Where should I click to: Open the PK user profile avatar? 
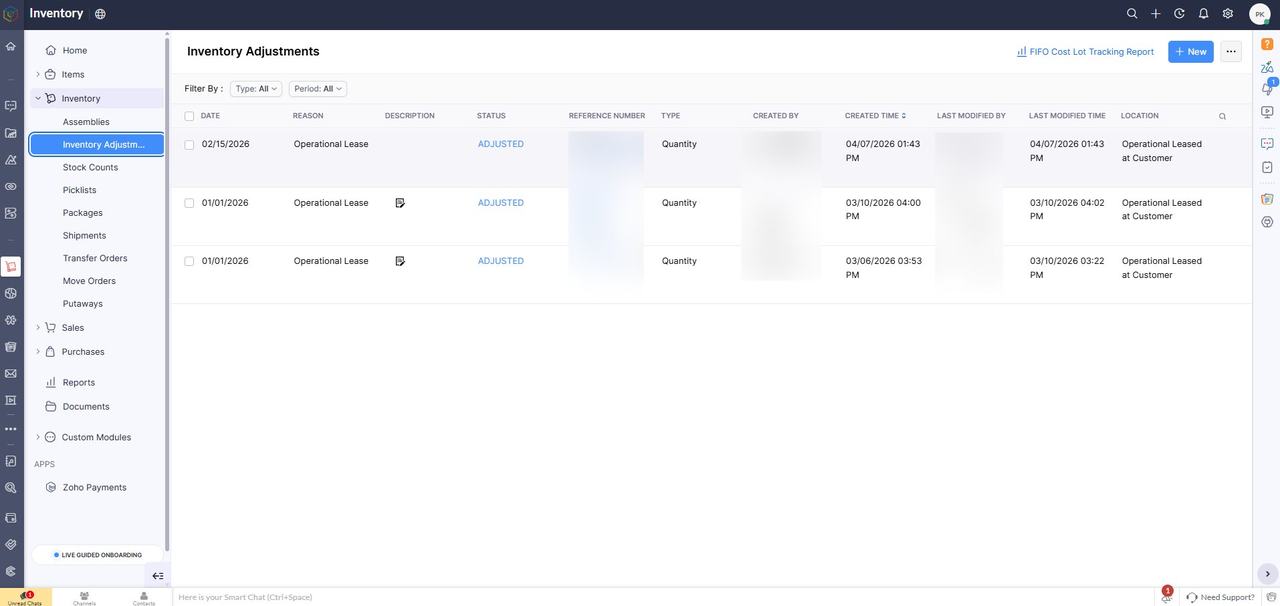pos(1260,14)
